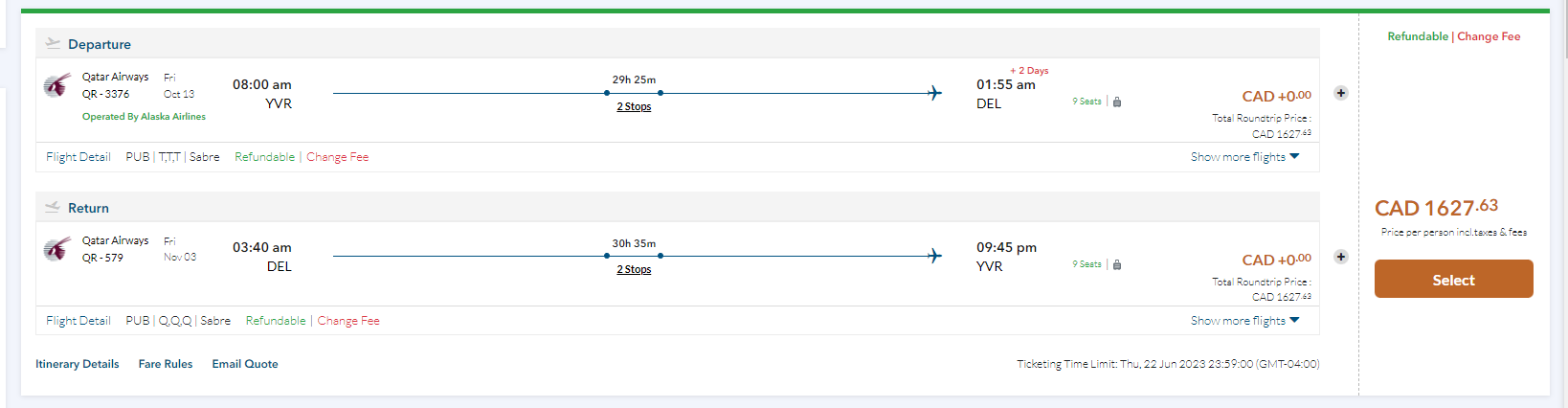The image size is (1568, 408).
Task: Expand return flight with plus icon
Action: [x=1341, y=257]
